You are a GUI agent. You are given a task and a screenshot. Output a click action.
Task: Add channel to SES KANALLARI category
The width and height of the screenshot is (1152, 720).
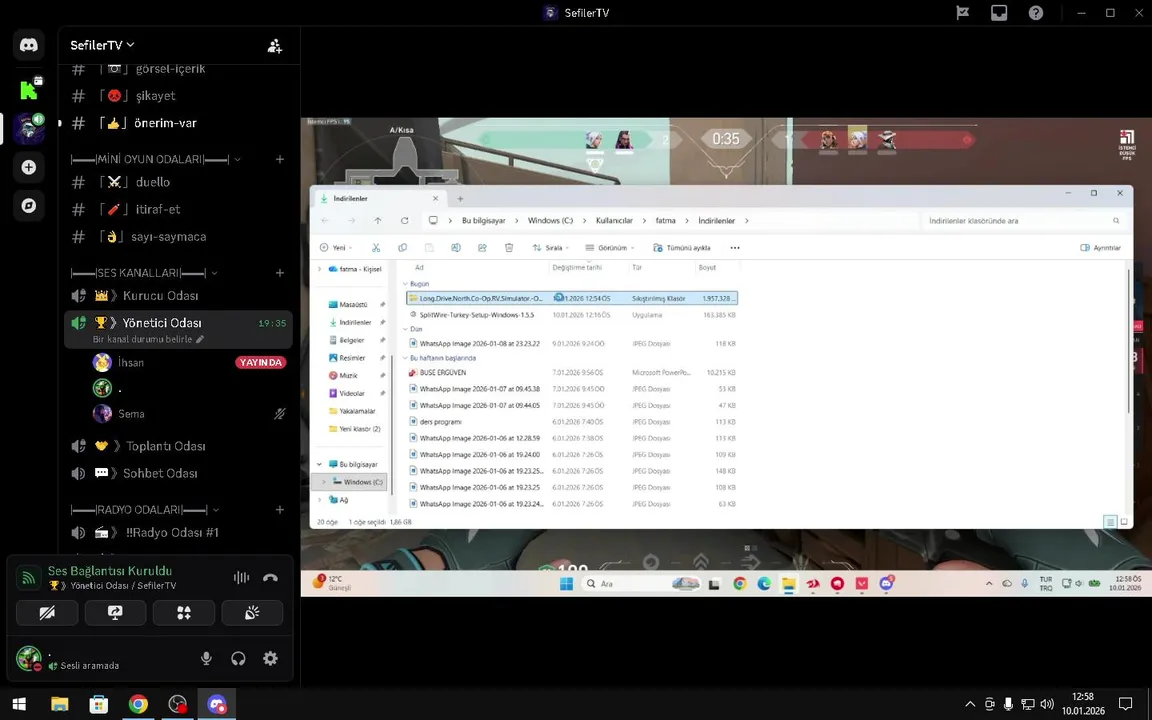click(280, 273)
